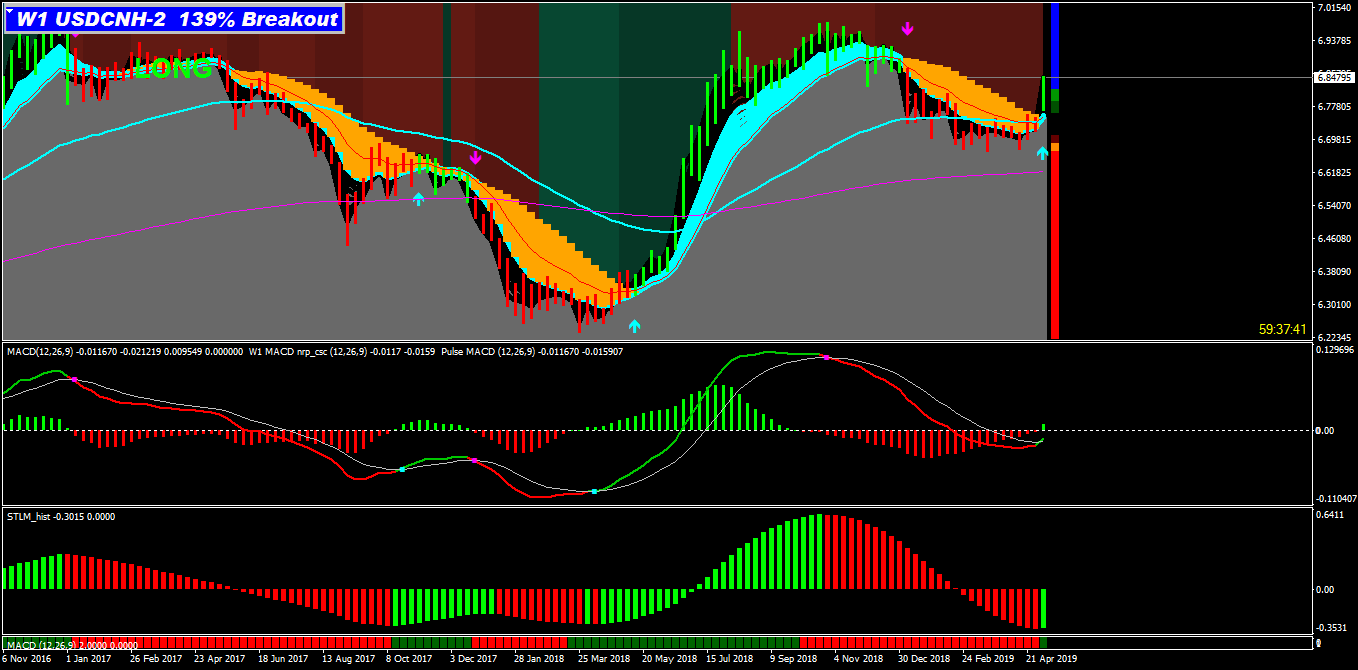Viewport: 1358px width, 670px height.
Task: Click the 6.77805 price scale label
Action: click(1335, 107)
